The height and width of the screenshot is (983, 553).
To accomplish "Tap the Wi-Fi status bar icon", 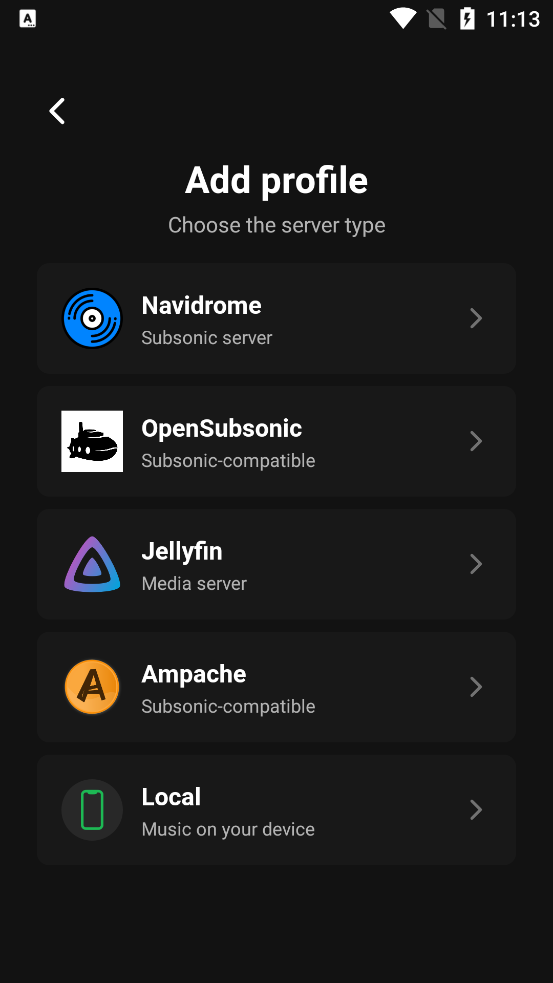I will click(403, 19).
